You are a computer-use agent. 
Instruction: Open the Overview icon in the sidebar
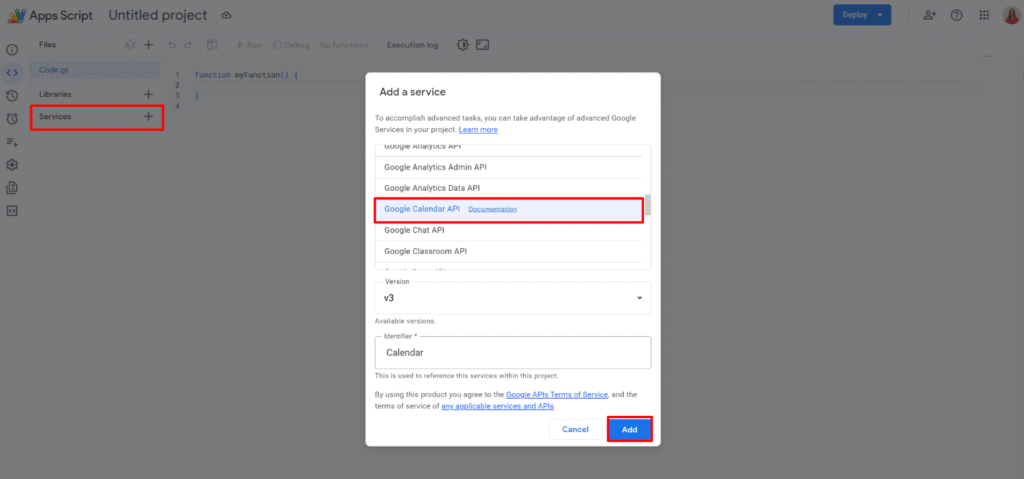pyautogui.click(x=12, y=49)
